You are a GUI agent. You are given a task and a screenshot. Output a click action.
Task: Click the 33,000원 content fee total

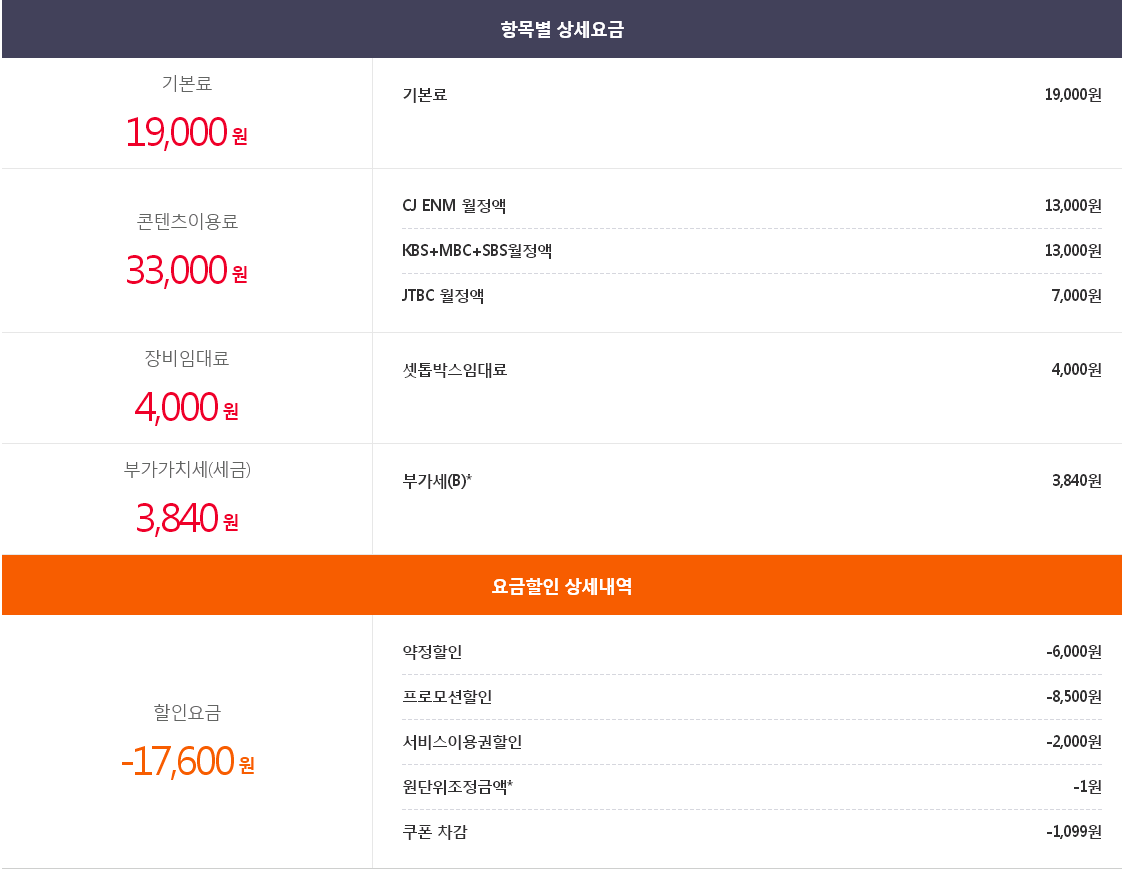click(186, 270)
